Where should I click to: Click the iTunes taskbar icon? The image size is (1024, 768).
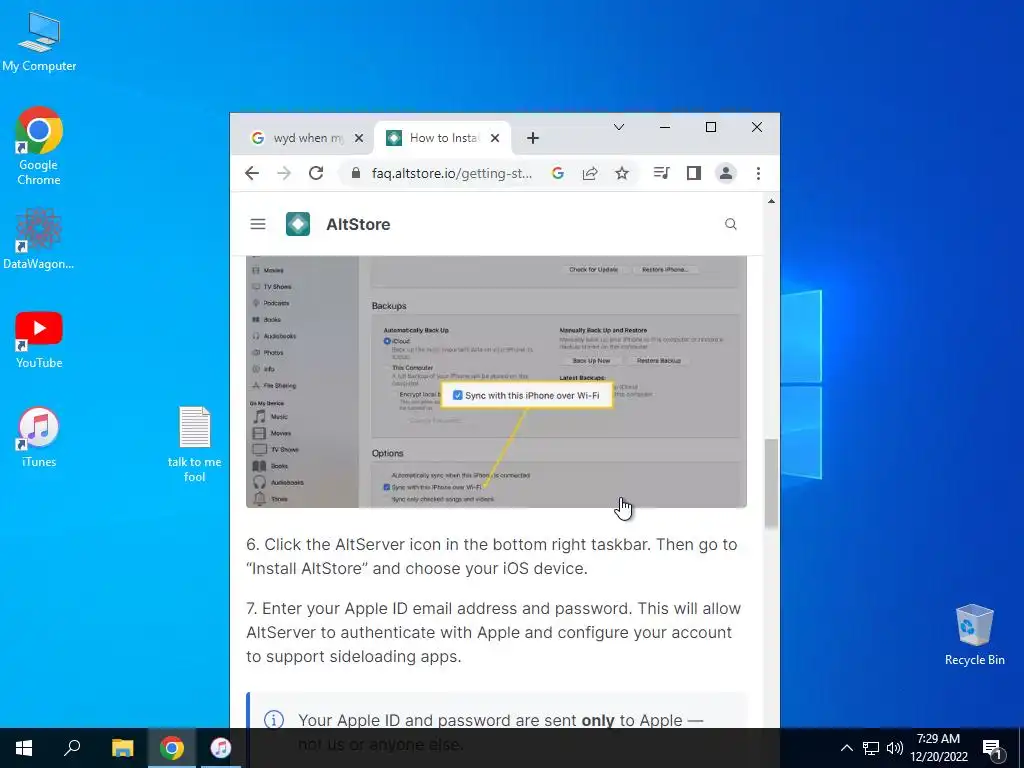coord(221,748)
